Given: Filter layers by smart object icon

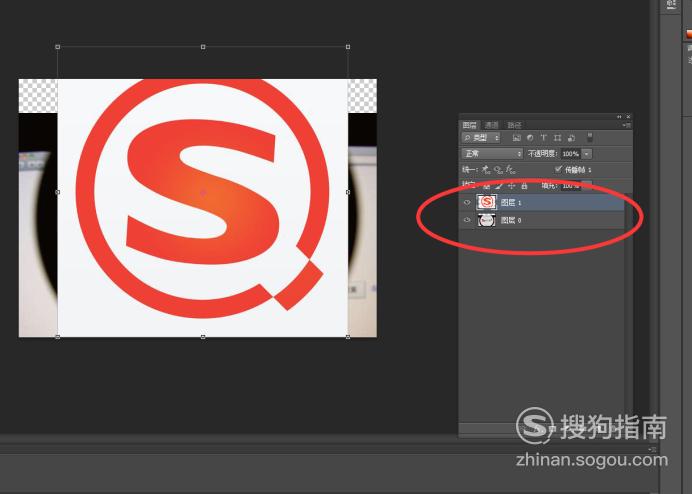Looking at the screenshot, I should point(572,138).
